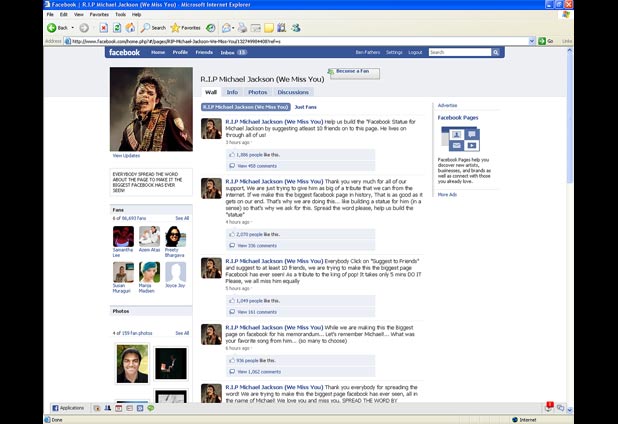618x424 pixels.
Task: Open the Applications menu in bottom bar
Action: (70, 408)
